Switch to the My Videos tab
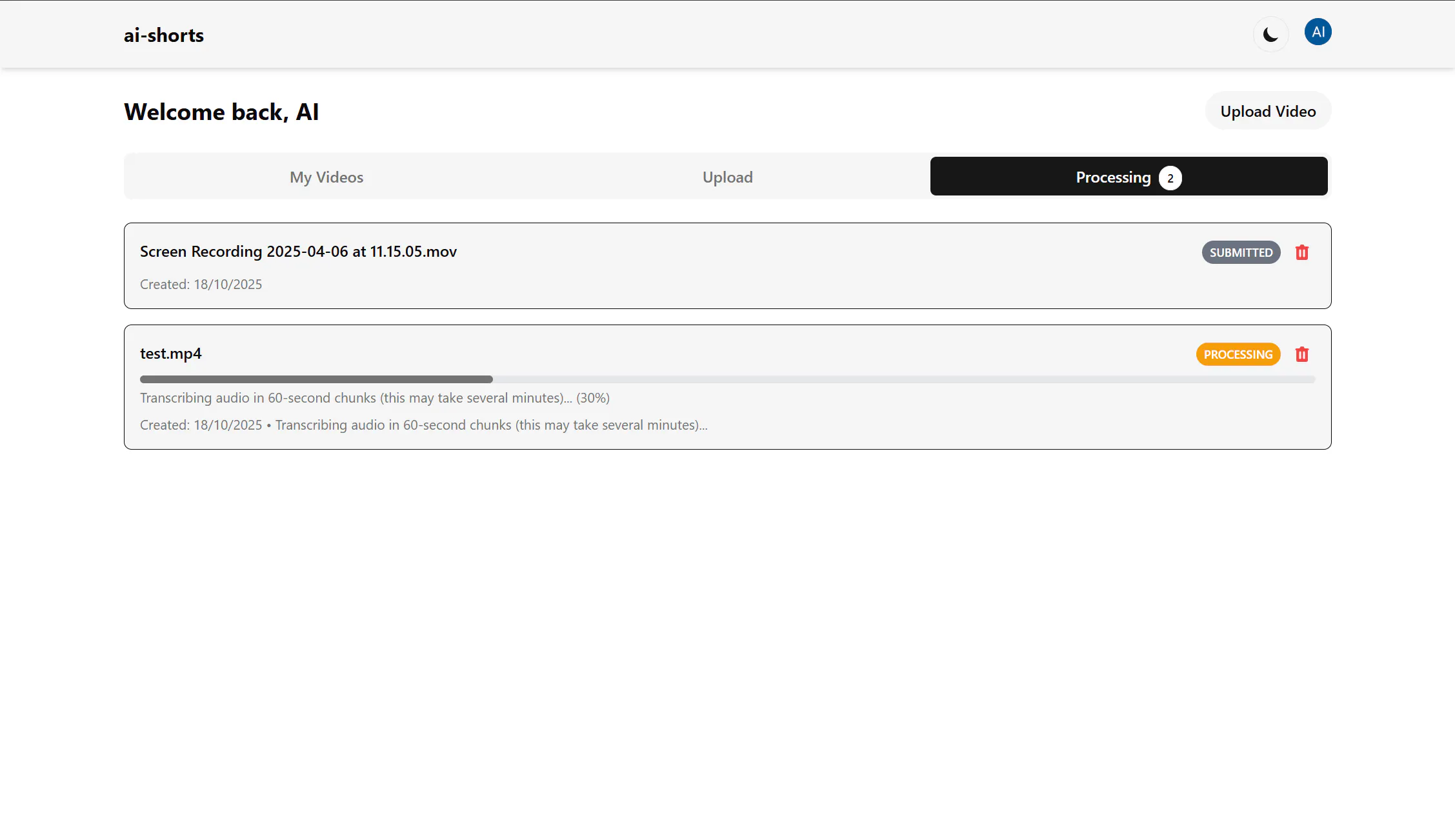The height and width of the screenshot is (840, 1455). coord(326,177)
